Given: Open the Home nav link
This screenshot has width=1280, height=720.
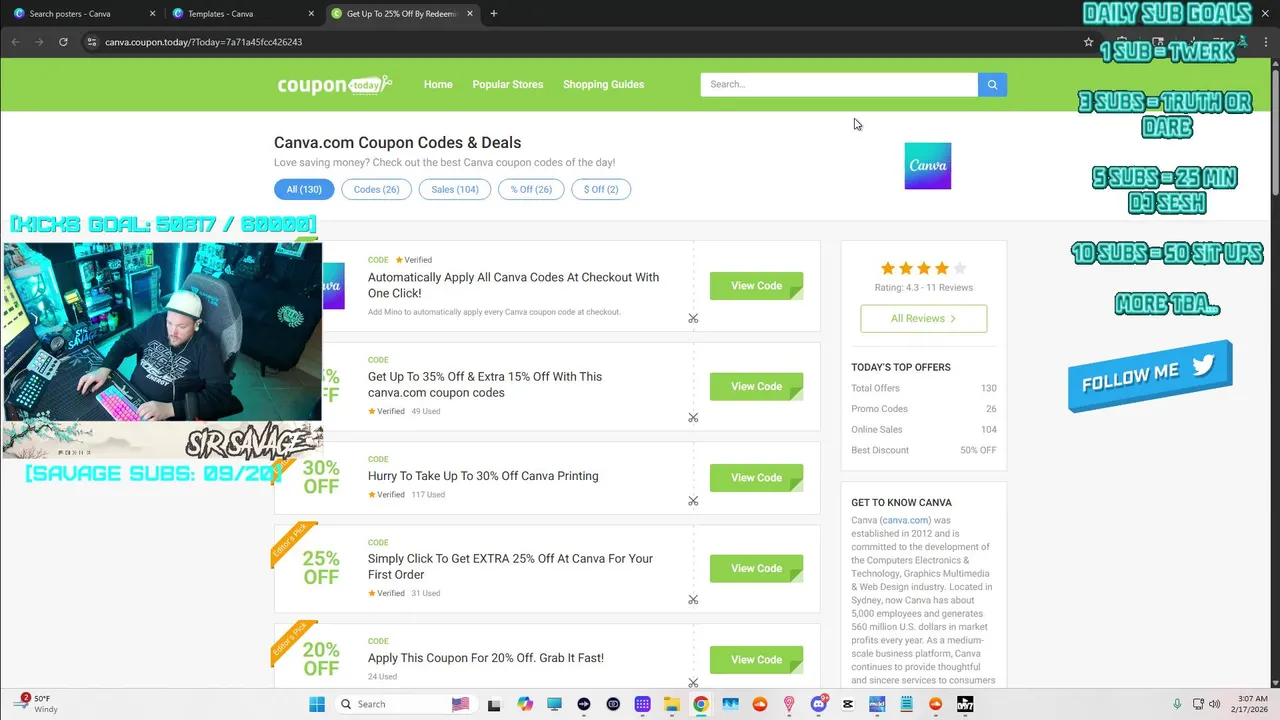Looking at the screenshot, I should 438,85.
